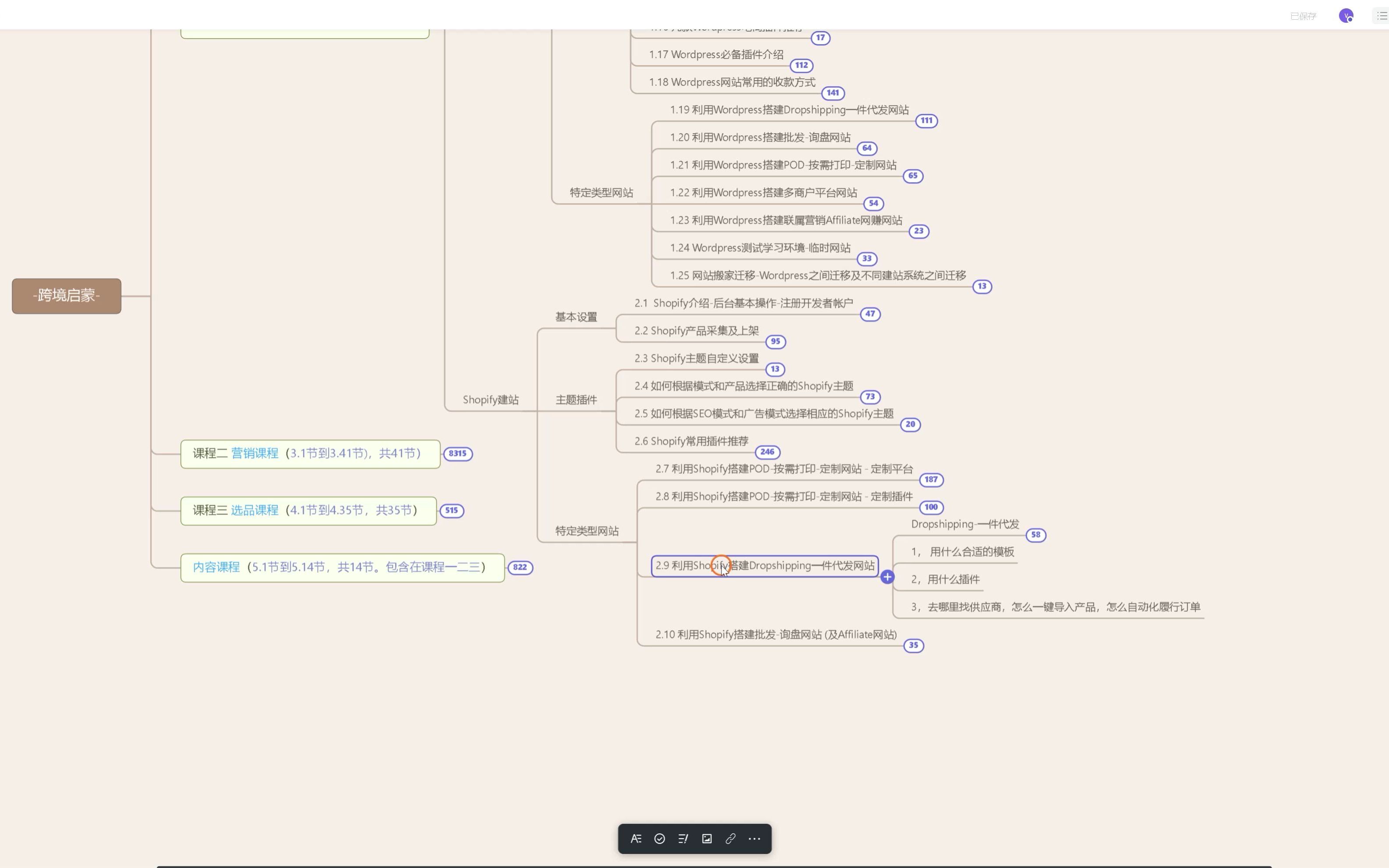Select node 1.17 Wordpress必备插件介绍
Viewport: 1389px width, 868px height.
coord(716,55)
